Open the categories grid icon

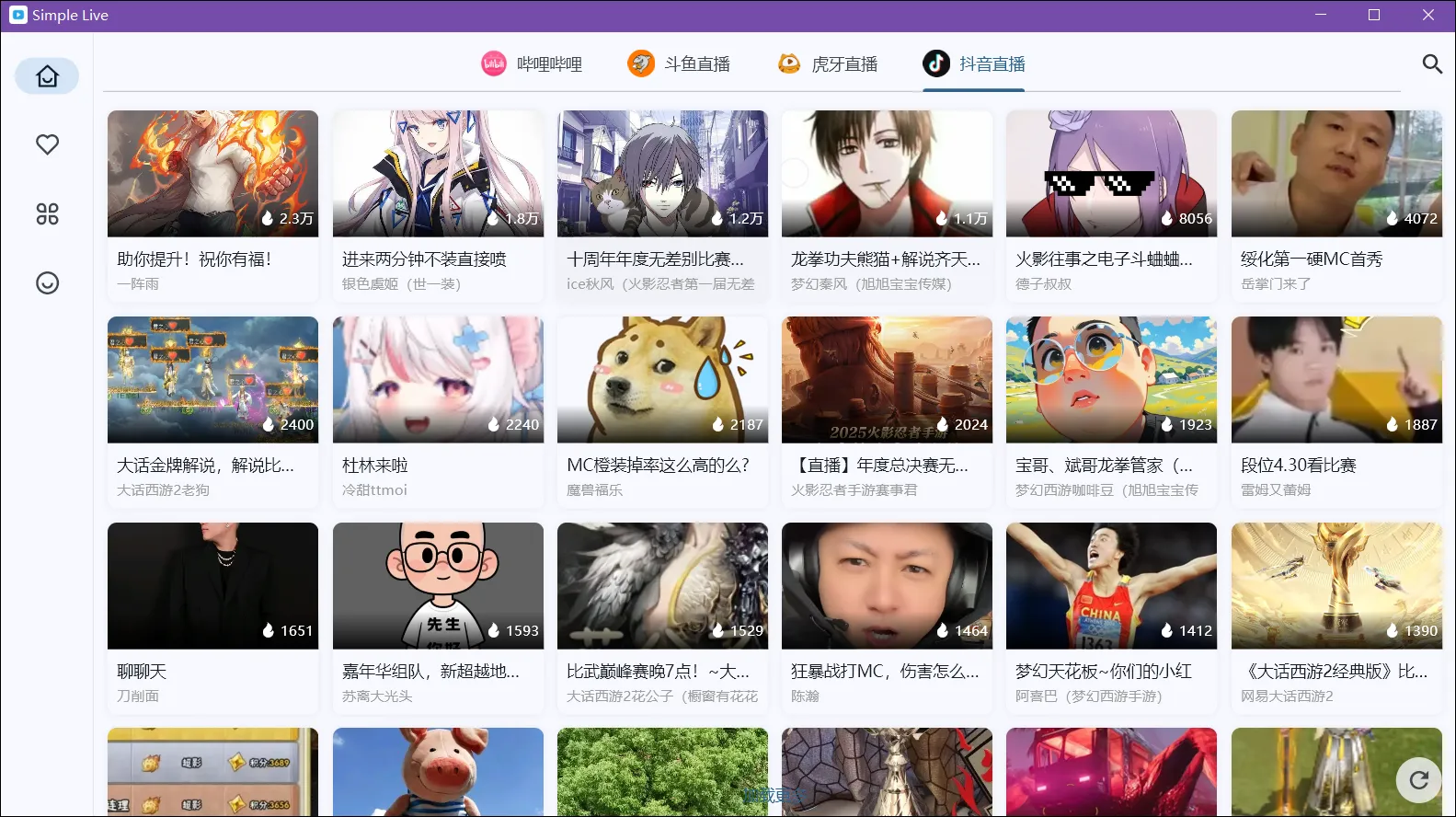pos(47,214)
